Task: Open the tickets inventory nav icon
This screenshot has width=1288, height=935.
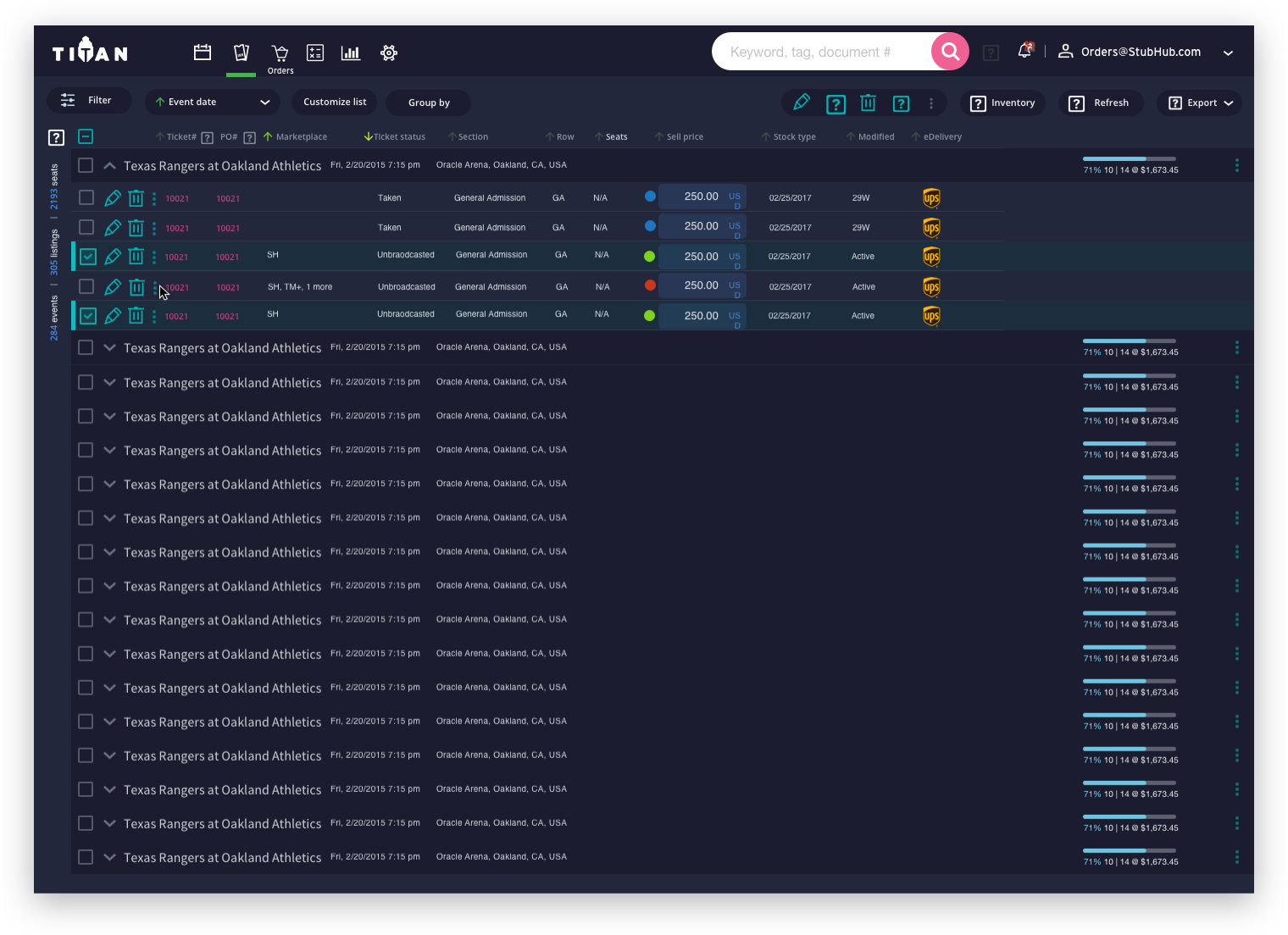Action: pos(241,53)
